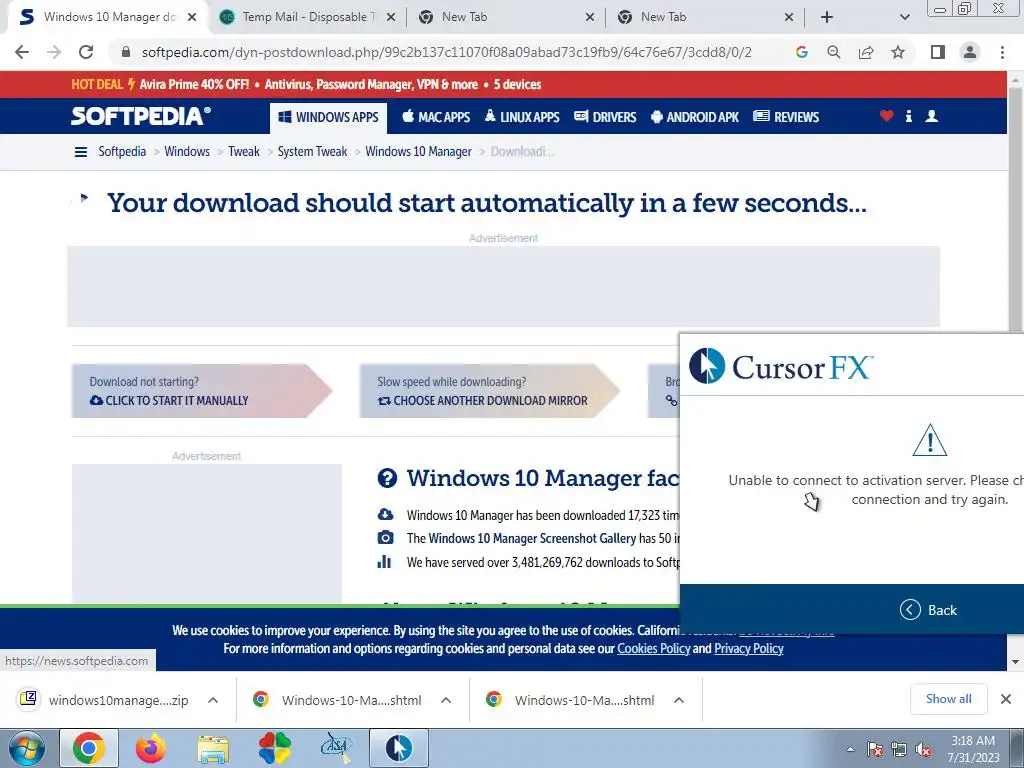Expand options for the zip download

212,700
